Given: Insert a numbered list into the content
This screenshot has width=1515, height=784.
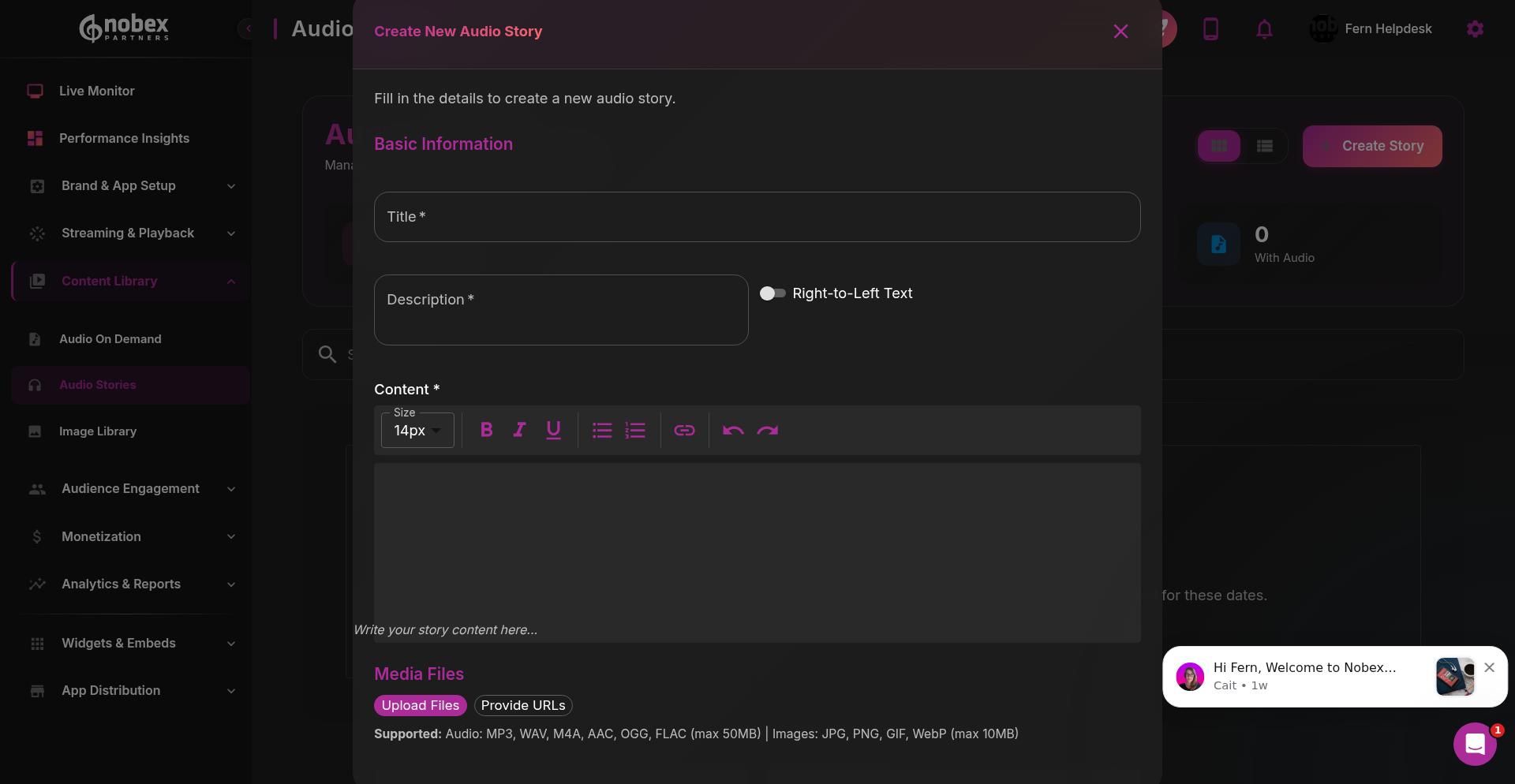Looking at the screenshot, I should [635, 430].
